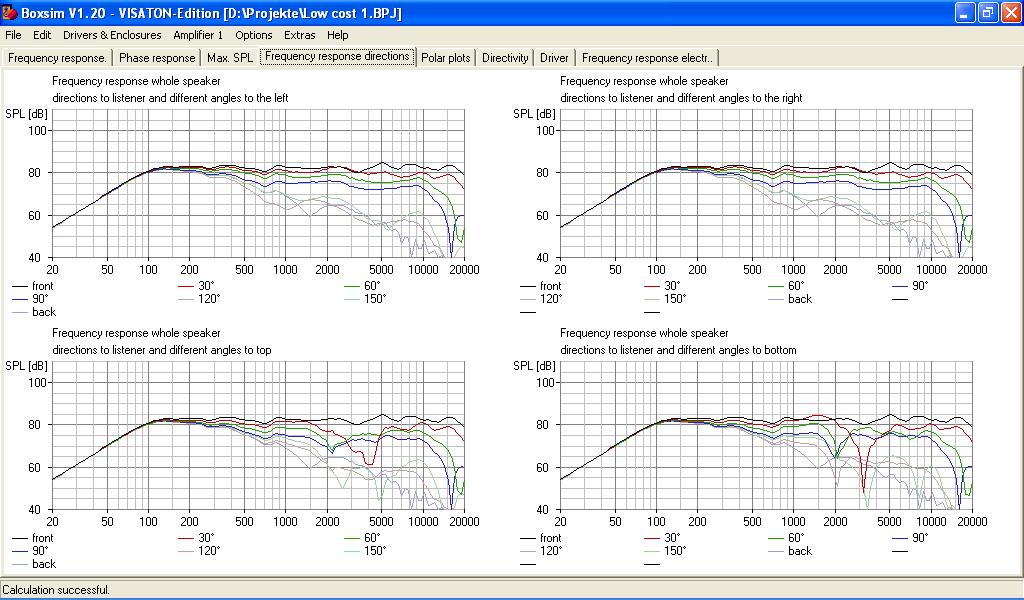Switch to the Frequency response tab
This screenshot has height=600, width=1024.
tap(57, 58)
